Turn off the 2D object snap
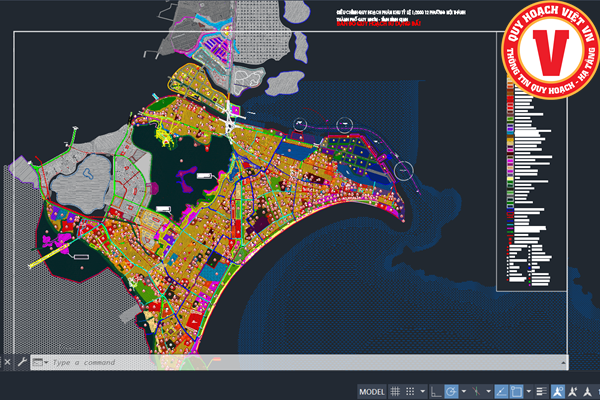Viewport: 600px width, 400px height. tap(516, 391)
